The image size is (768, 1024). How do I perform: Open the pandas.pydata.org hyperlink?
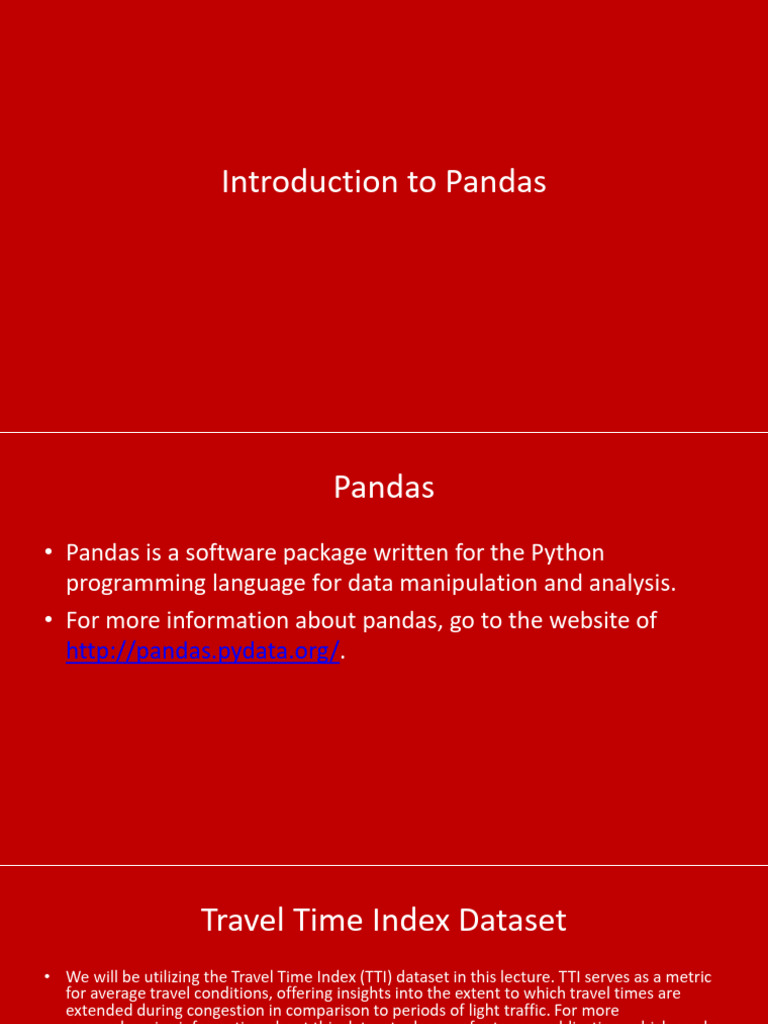click(203, 651)
